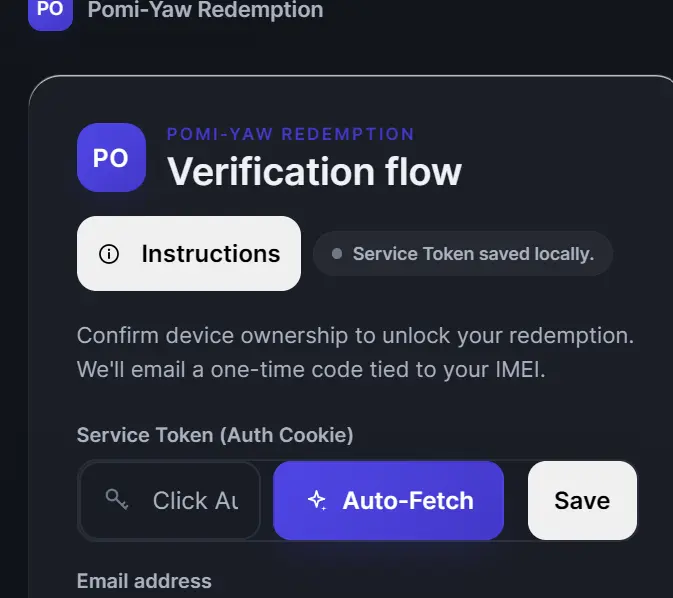Click the key icon in the token field
673x598 pixels.
(x=117, y=500)
